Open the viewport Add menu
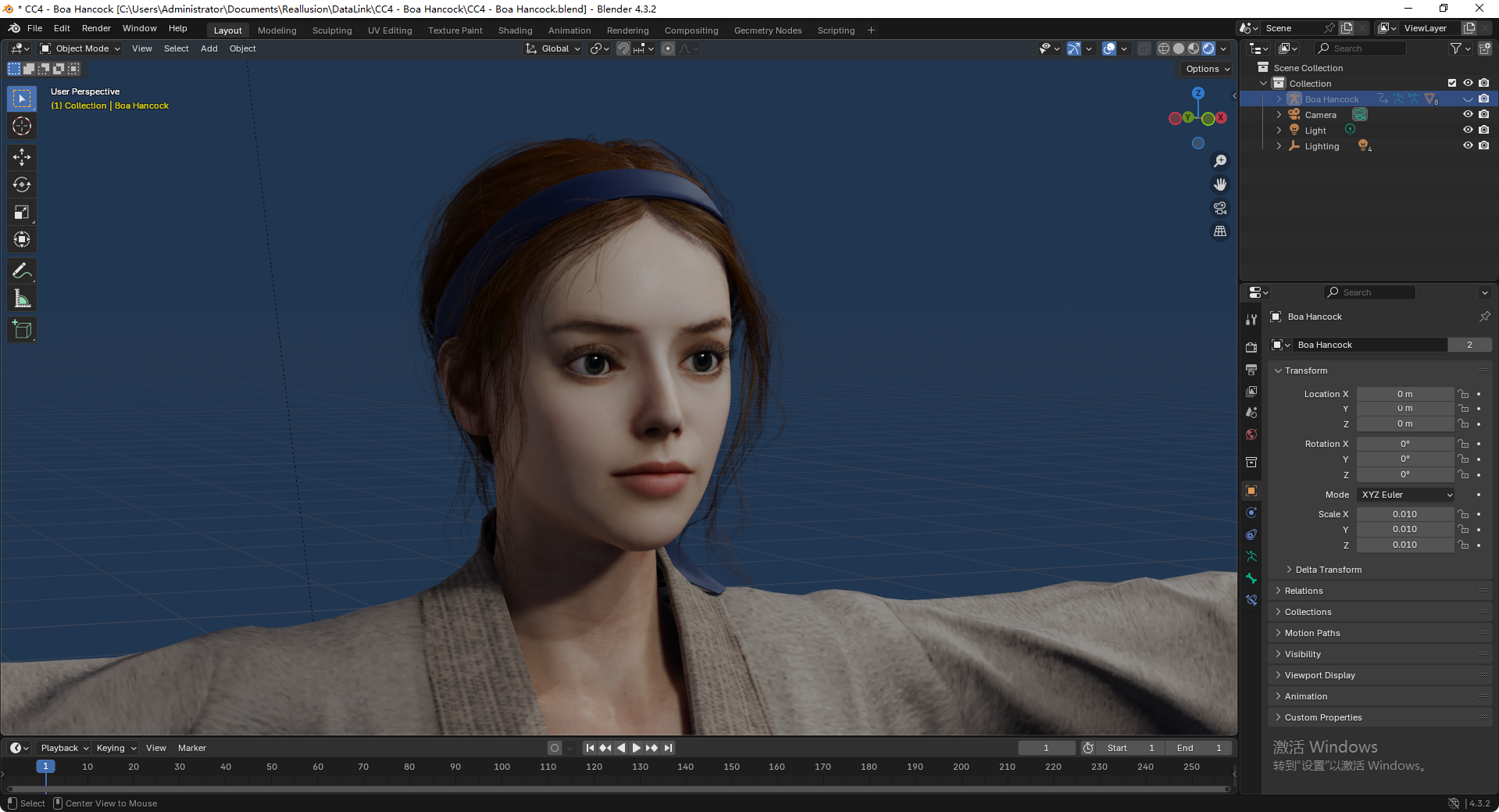Viewport: 1499px width, 812px height. pyautogui.click(x=209, y=48)
